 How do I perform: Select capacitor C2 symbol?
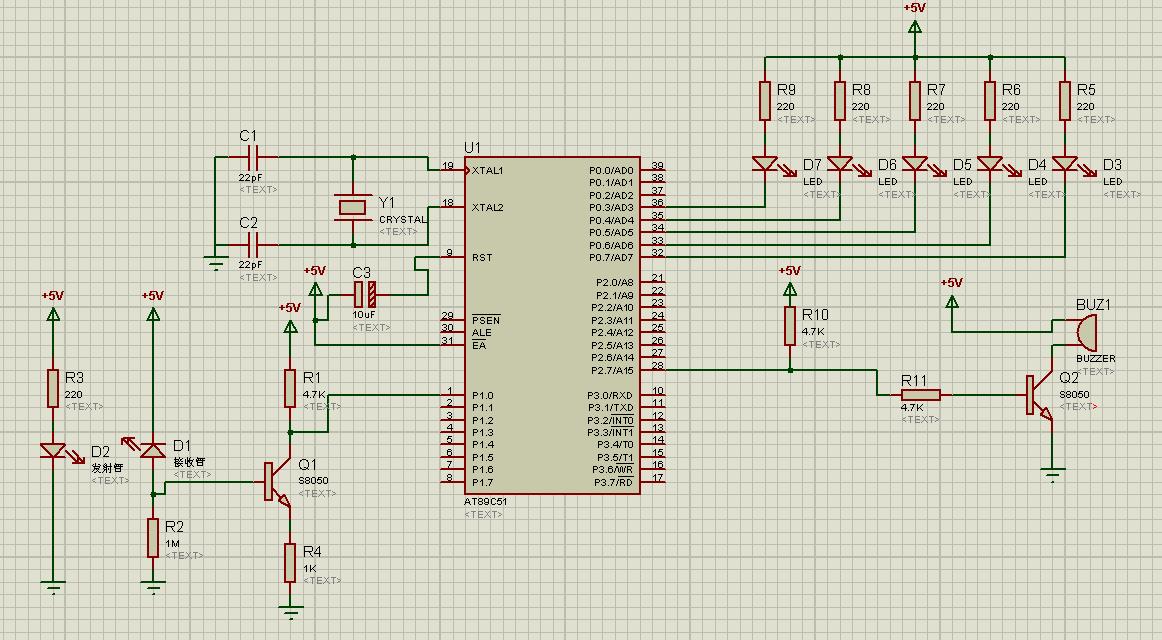[252, 244]
